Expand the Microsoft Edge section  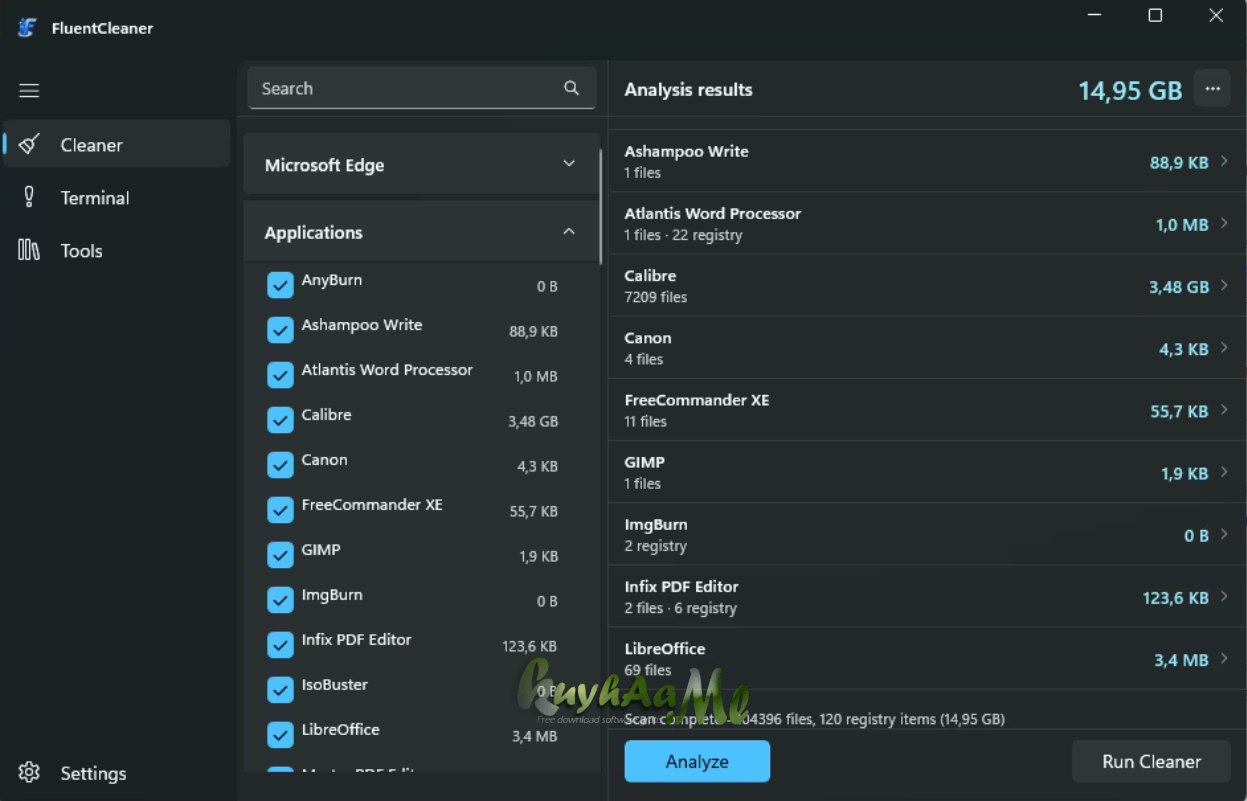coord(421,164)
